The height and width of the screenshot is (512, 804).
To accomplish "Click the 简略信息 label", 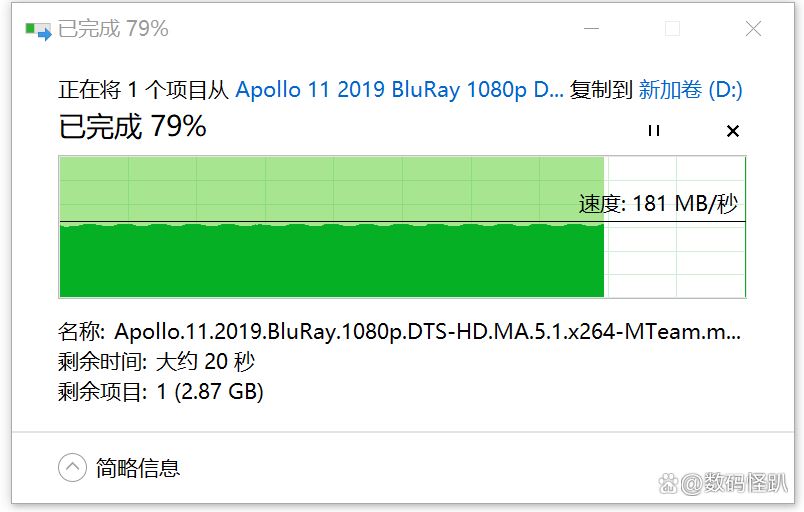I will click(138, 467).
